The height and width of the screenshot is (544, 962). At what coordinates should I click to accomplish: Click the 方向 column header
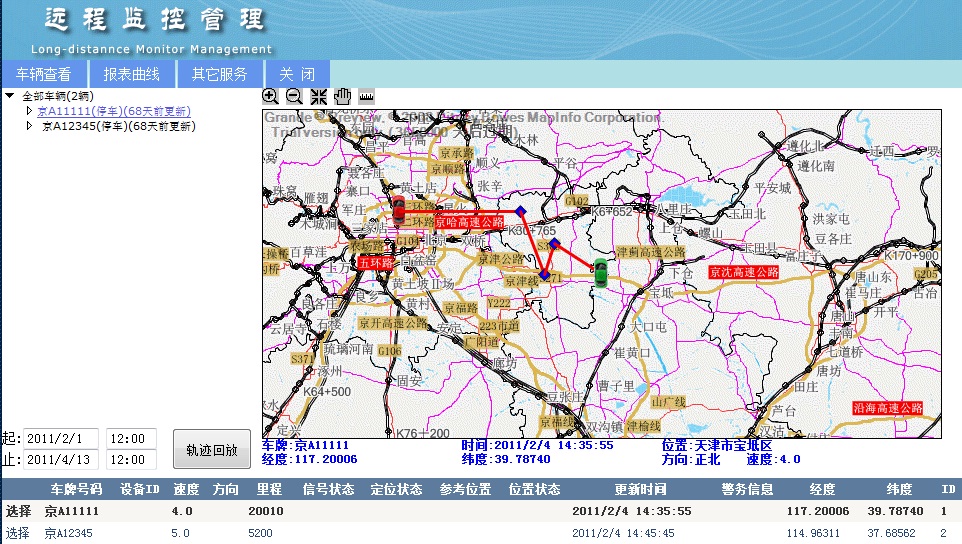[225, 489]
